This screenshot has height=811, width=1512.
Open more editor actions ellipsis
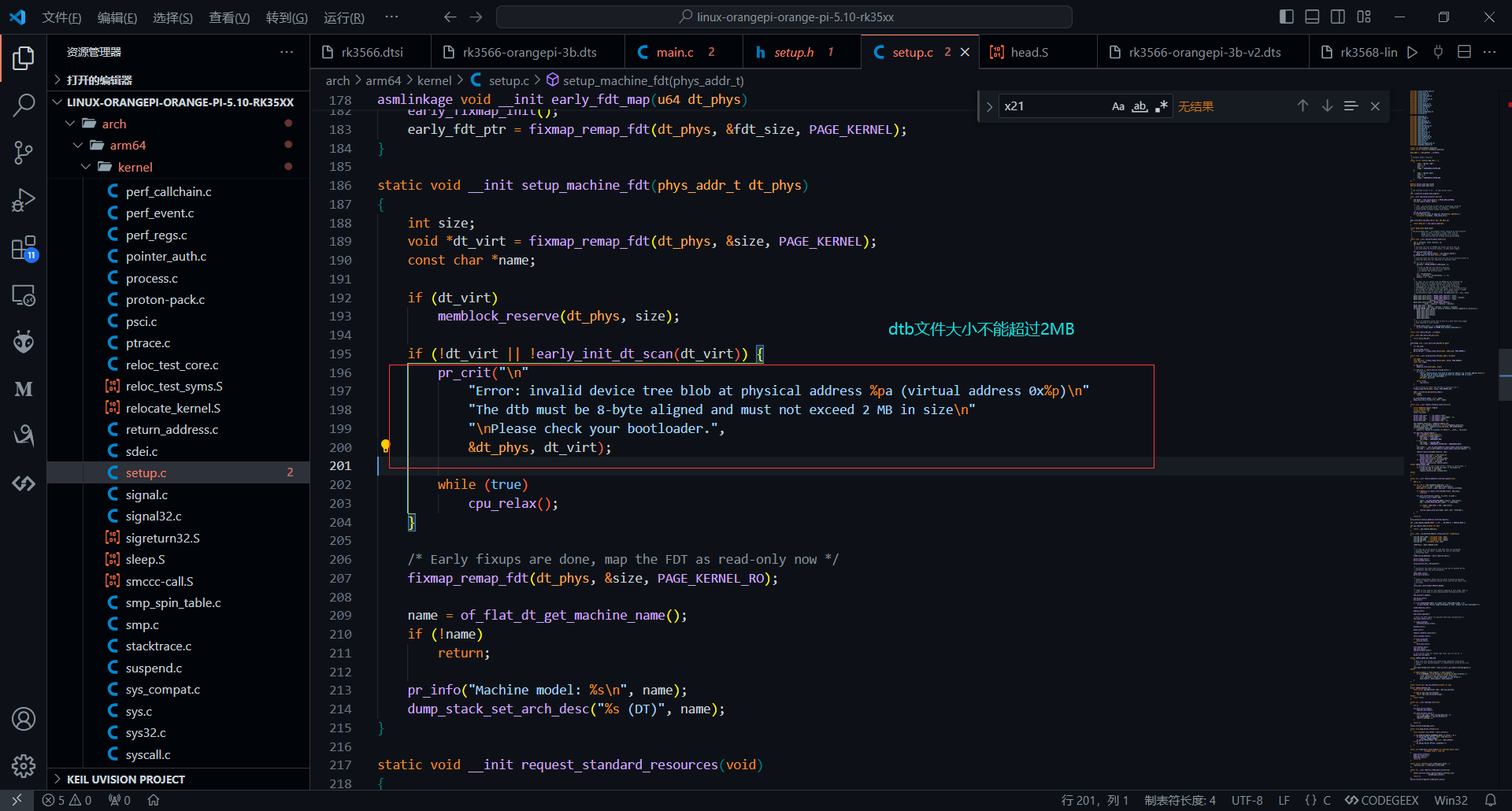(1489, 52)
